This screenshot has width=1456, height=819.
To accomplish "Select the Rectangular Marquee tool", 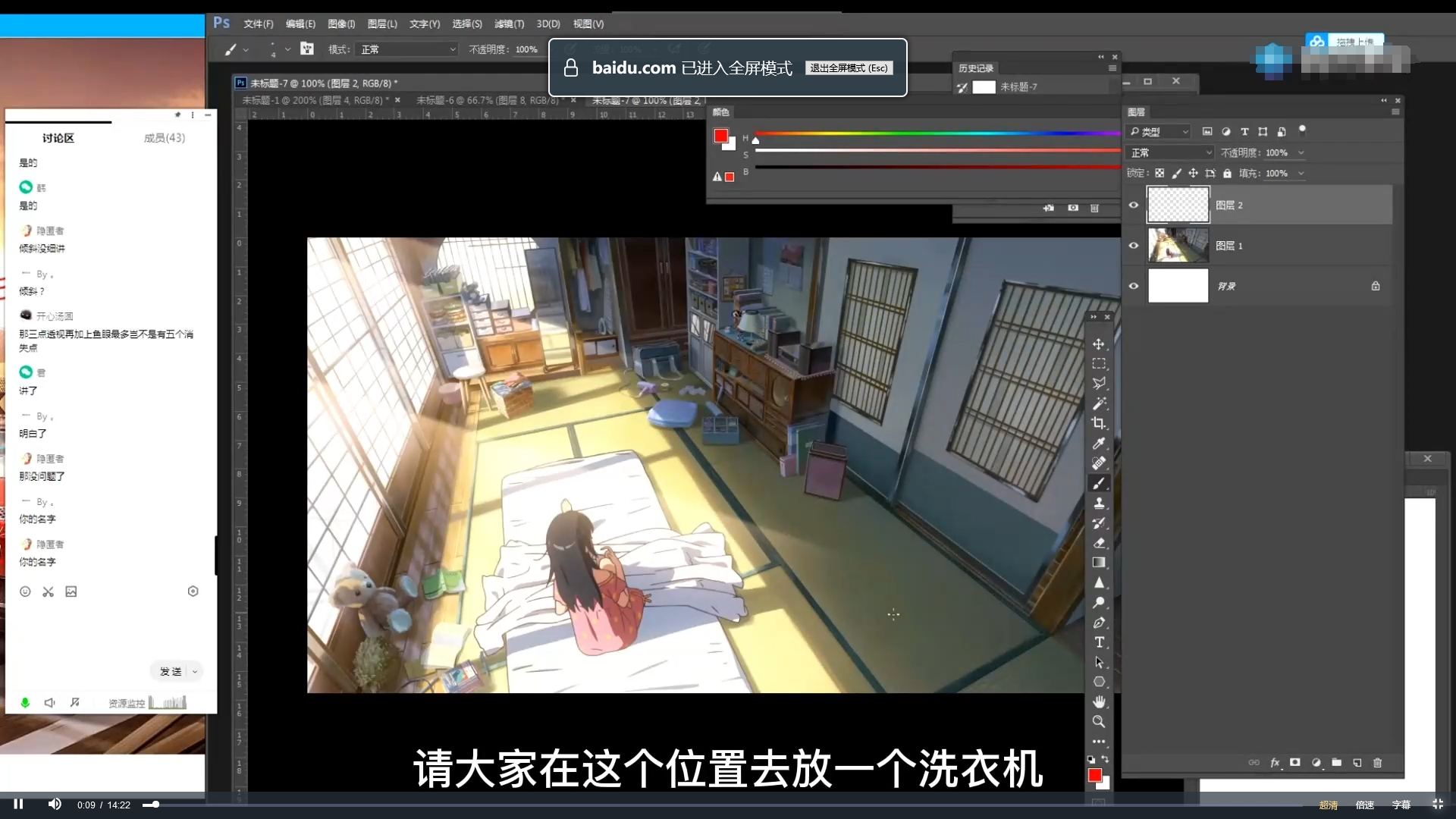I will (x=1098, y=364).
